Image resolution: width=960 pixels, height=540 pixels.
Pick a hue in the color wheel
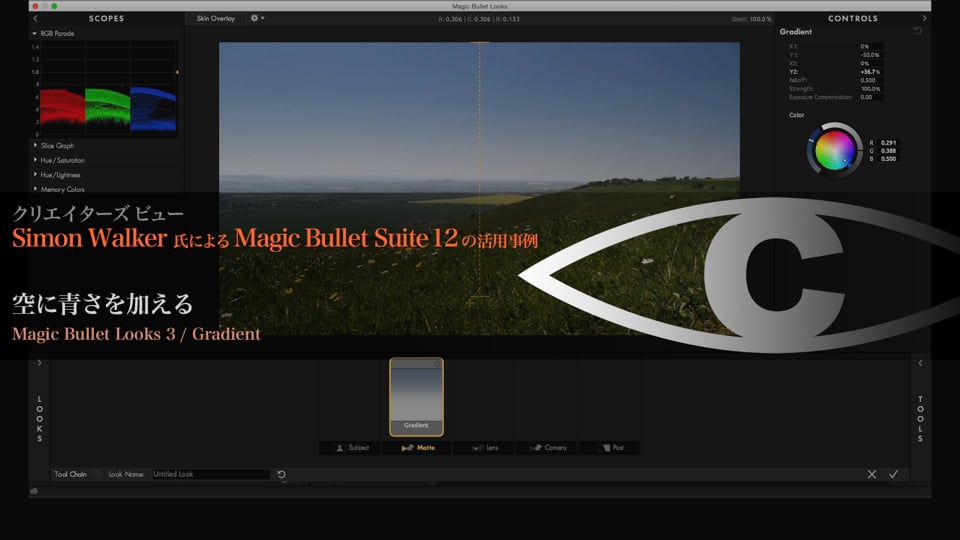pos(834,150)
